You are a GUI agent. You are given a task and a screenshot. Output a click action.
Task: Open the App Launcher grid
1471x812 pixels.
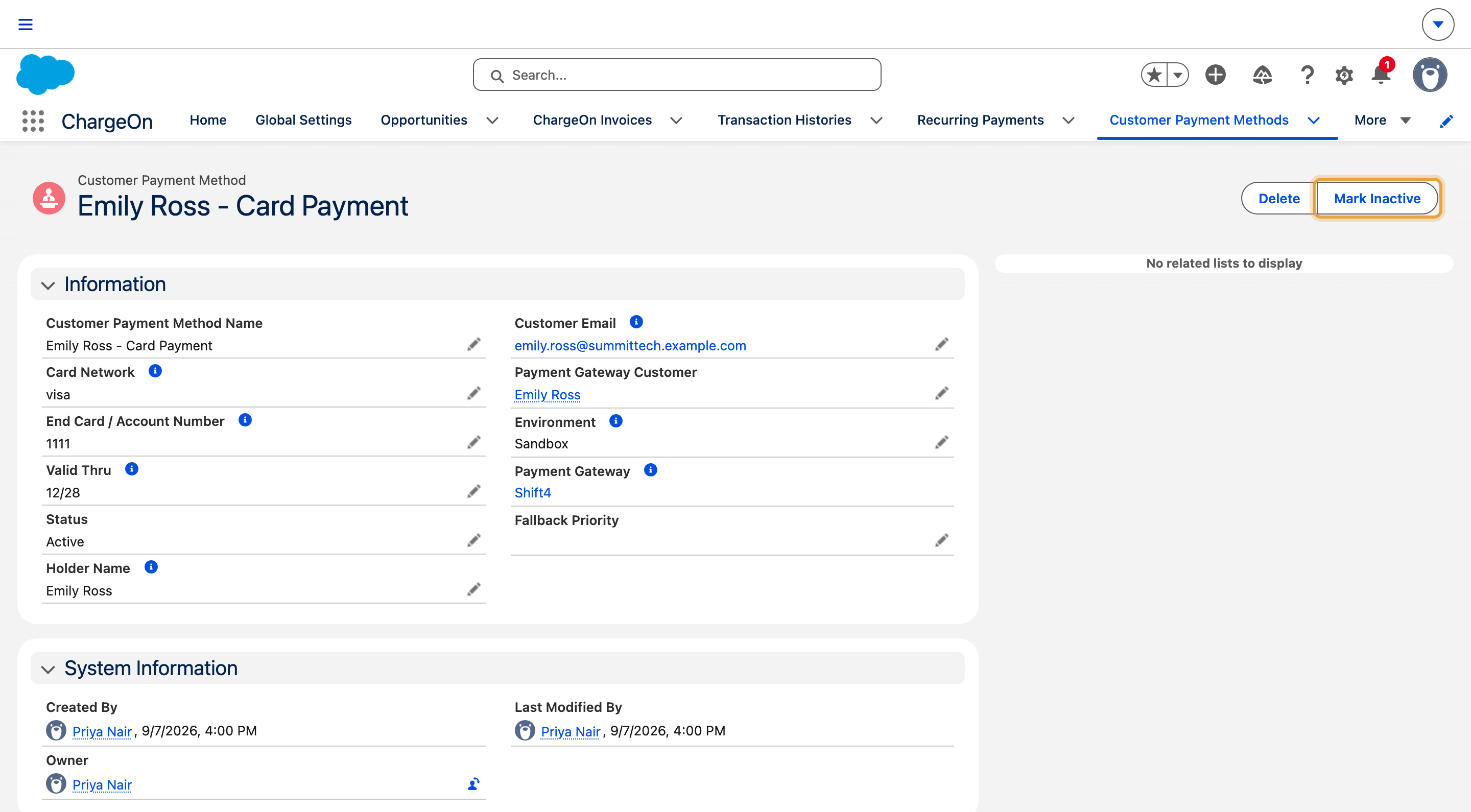coord(33,121)
